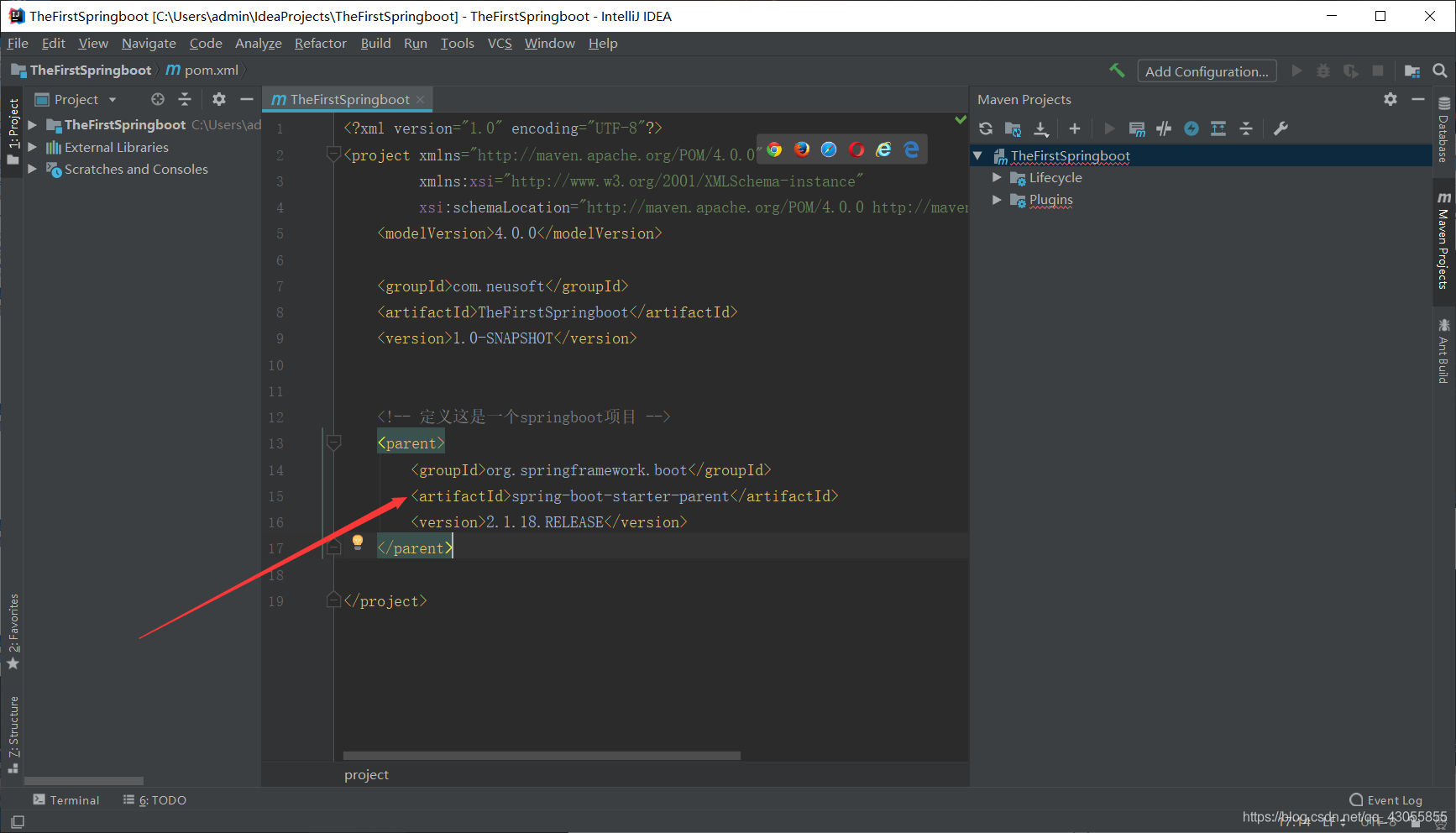Open the Event Log
The height and width of the screenshot is (833, 1456).
[1385, 800]
